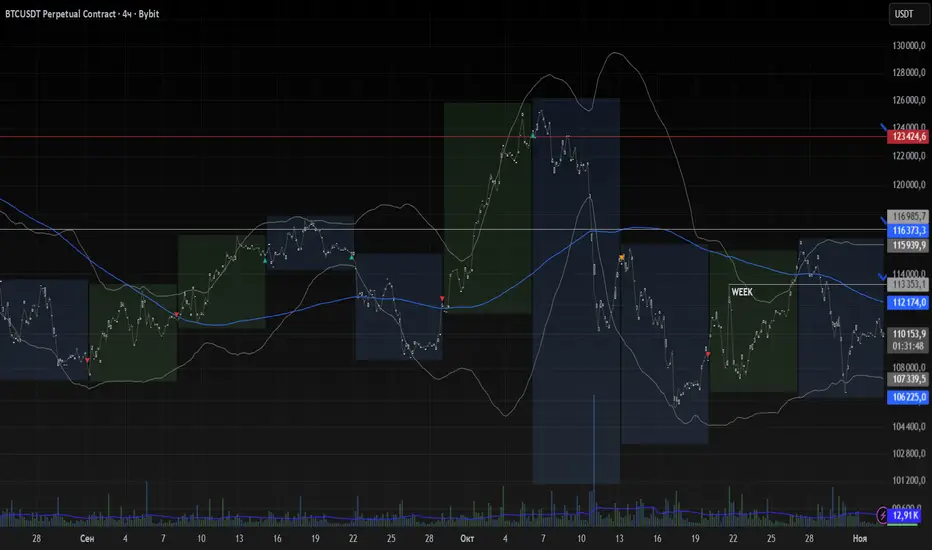Click the Ноя label on the time axis
Image resolution: width=932 pixels, height=550 pixels.
coord(859,539)
